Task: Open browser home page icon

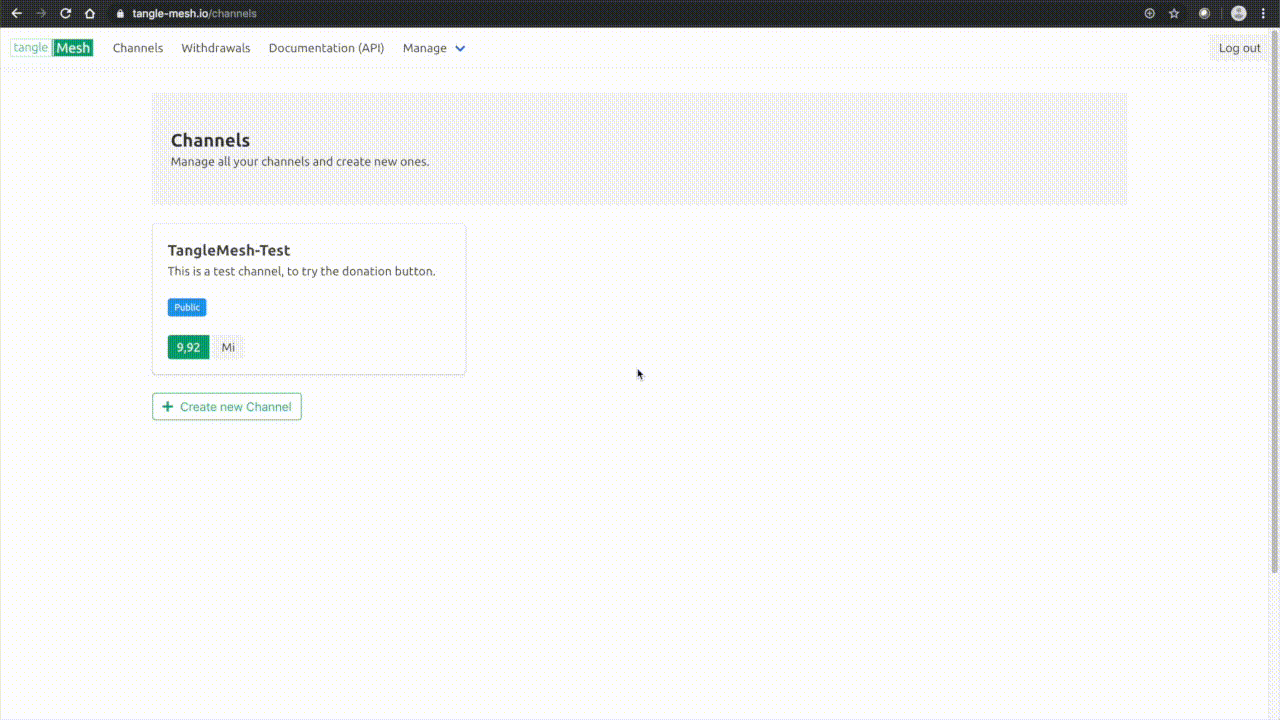Action: point(90,14)
